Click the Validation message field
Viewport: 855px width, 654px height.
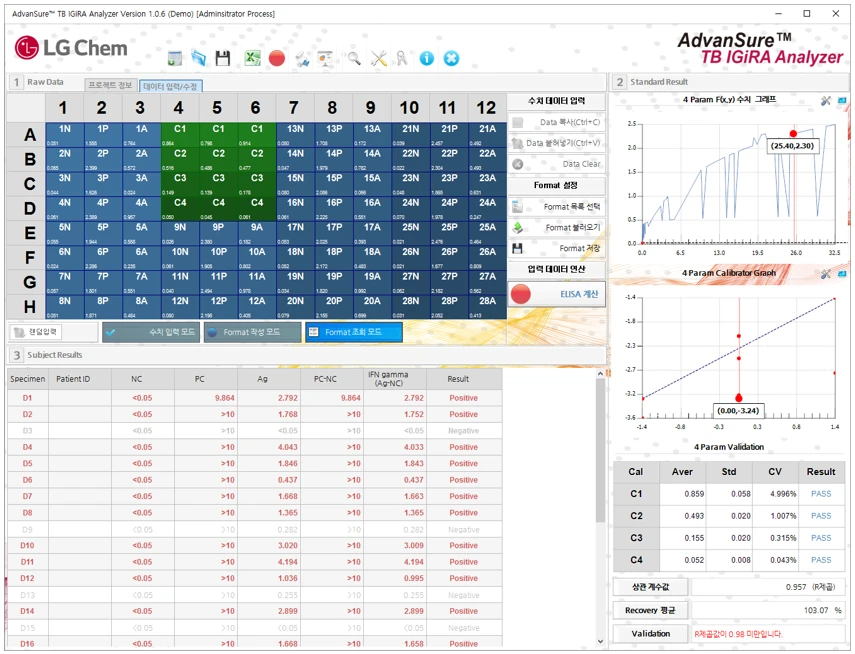768,634
